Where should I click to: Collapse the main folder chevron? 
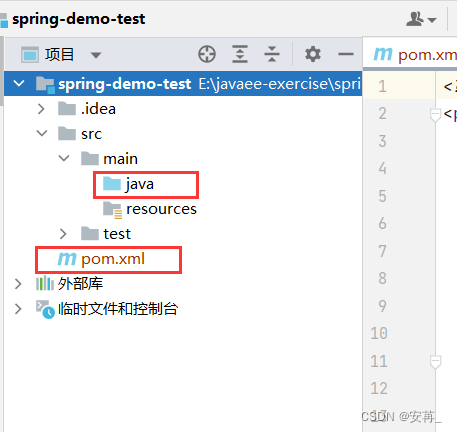pos(64,158)
